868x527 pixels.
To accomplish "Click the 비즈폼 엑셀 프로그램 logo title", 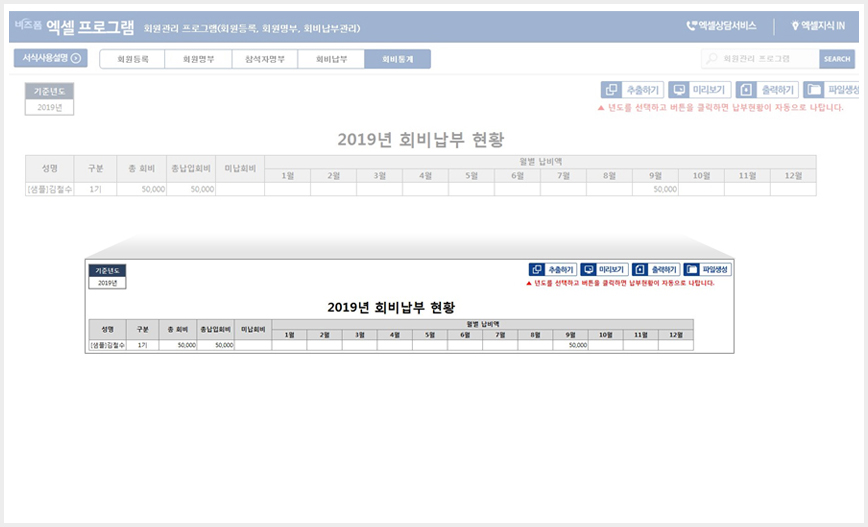I will tap(74, 26).
